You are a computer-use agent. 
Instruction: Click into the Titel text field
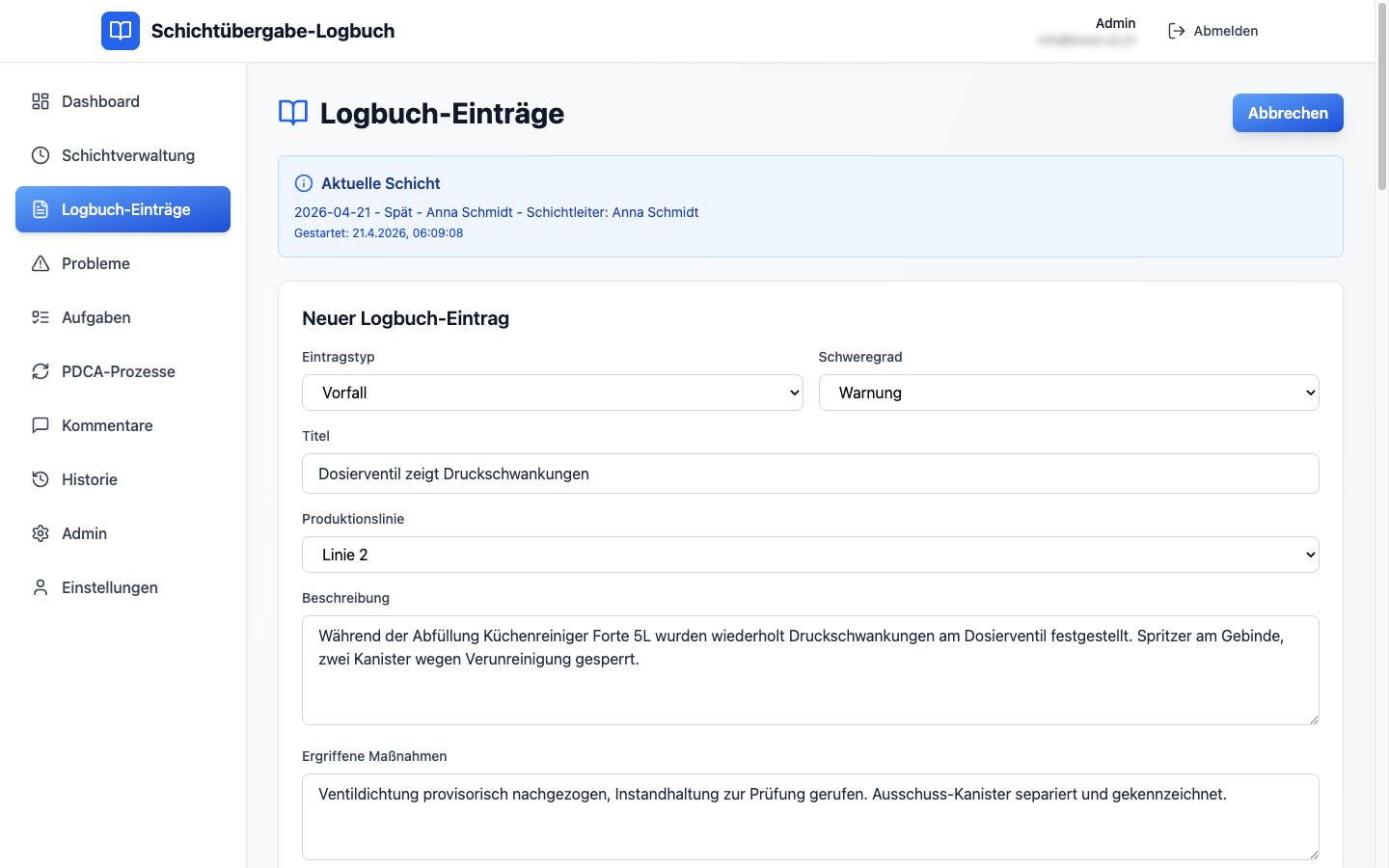coord(810,474)
